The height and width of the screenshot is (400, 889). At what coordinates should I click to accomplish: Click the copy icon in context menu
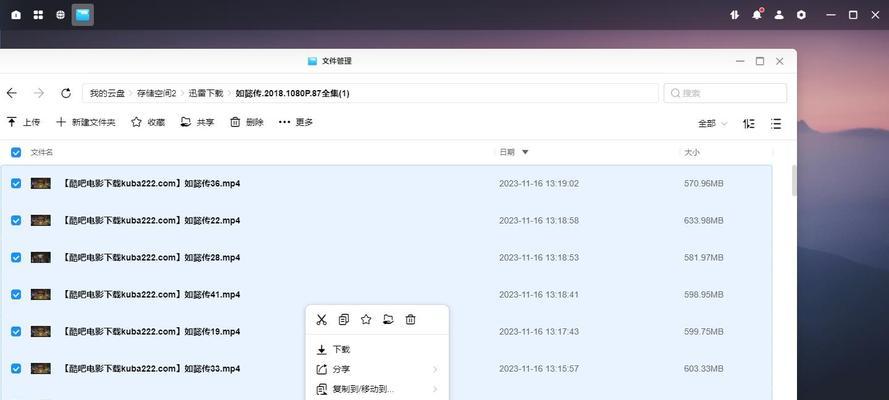[344, 320]
